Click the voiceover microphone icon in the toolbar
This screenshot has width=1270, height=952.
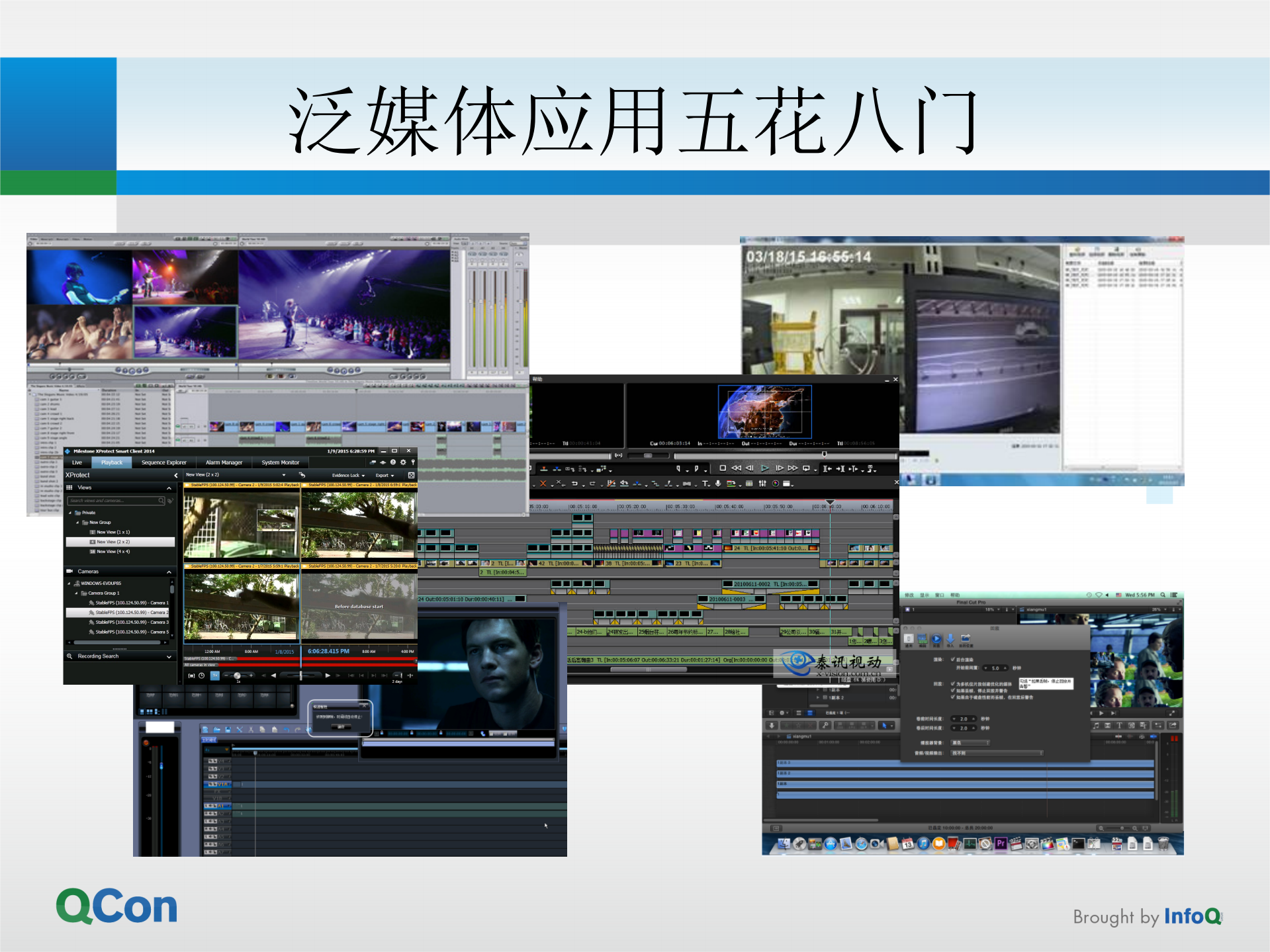click(x=717, y=484)
